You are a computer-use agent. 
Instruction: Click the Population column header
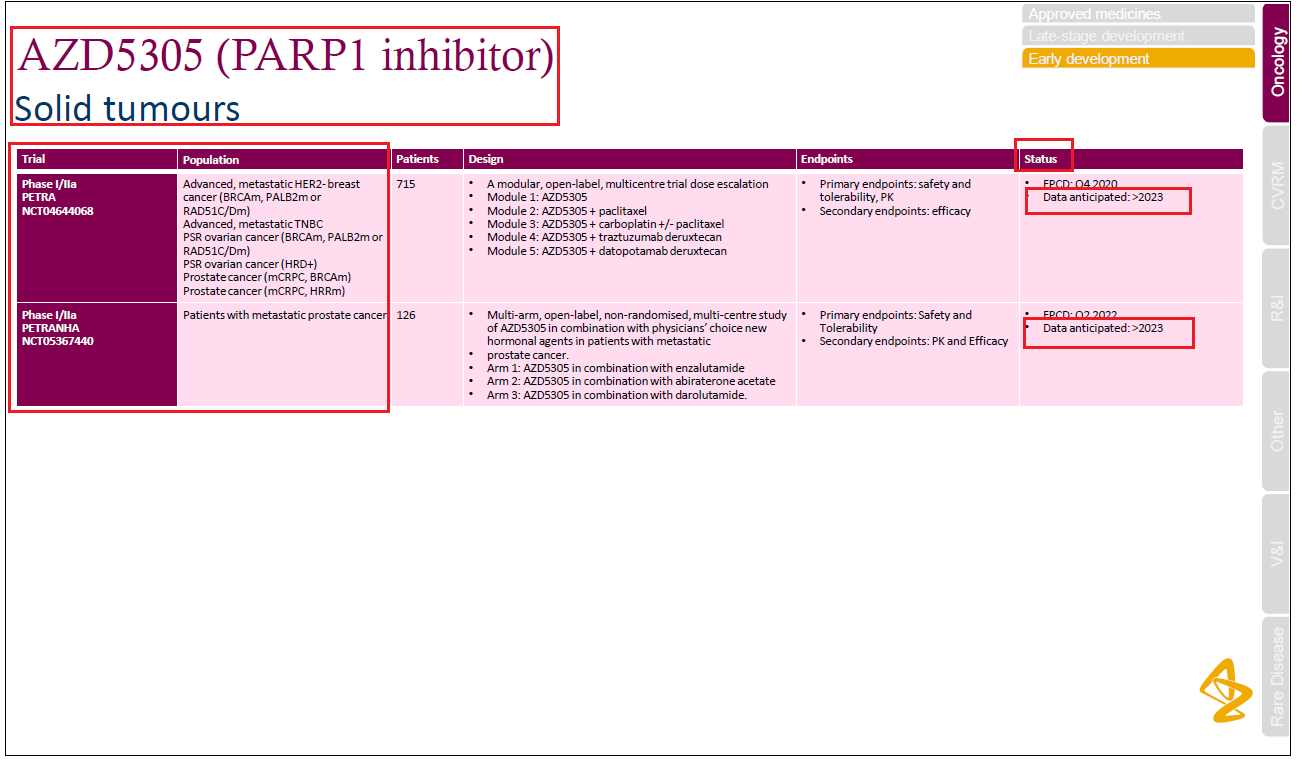coord(211,160)
